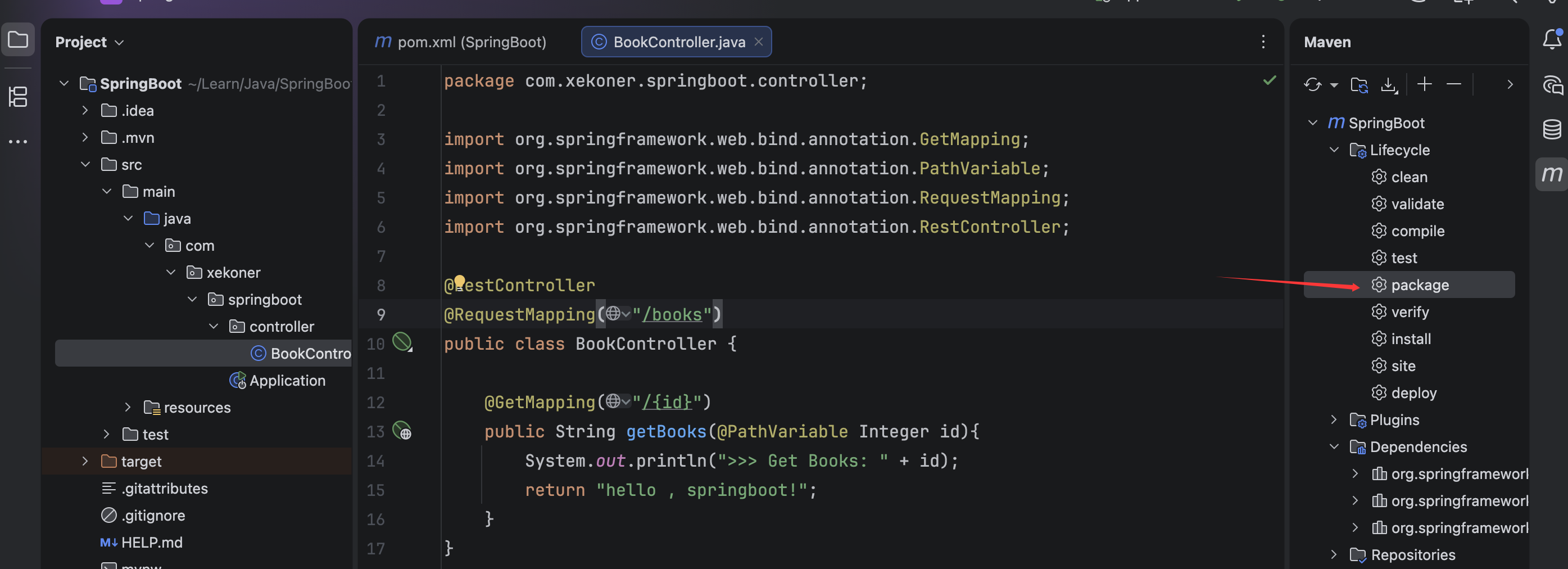This screenshot has height=569, width=1568.
Task: Collapse the src folder
Action: pyautogui.click(x=85, y=164)
